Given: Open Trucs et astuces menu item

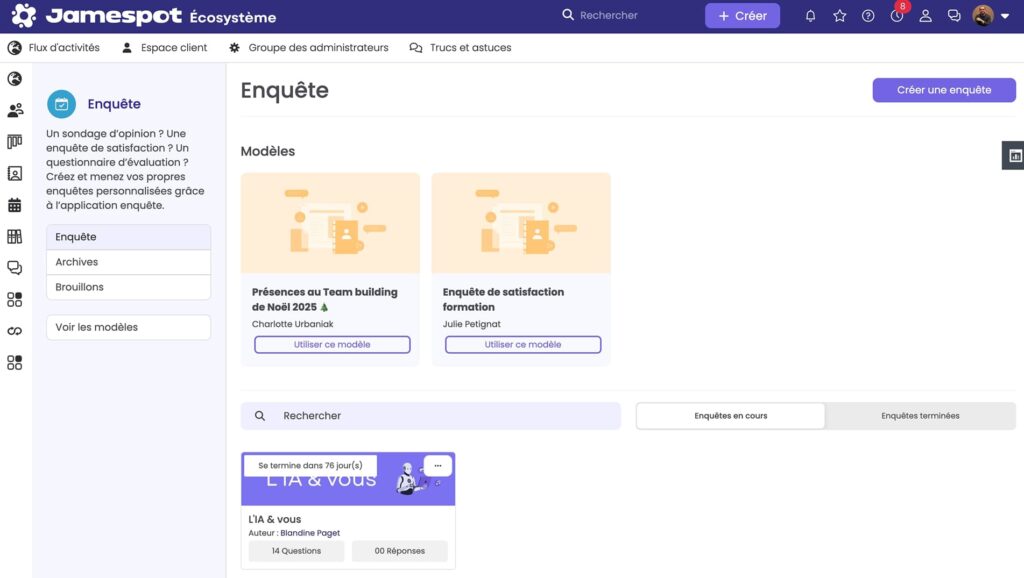Looking at the screenshot, I should click(460, 48).
